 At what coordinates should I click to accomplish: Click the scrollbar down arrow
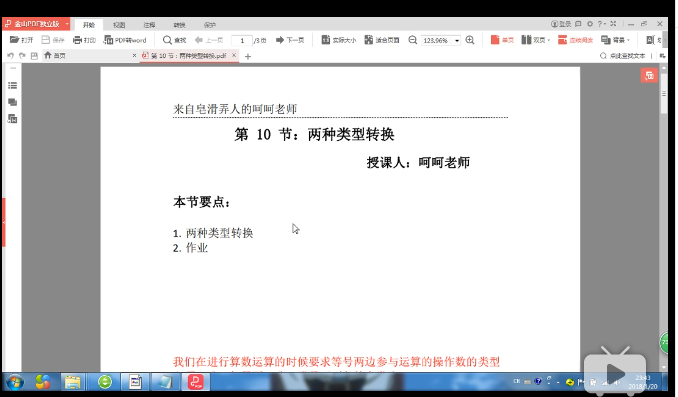pos(664,367)
